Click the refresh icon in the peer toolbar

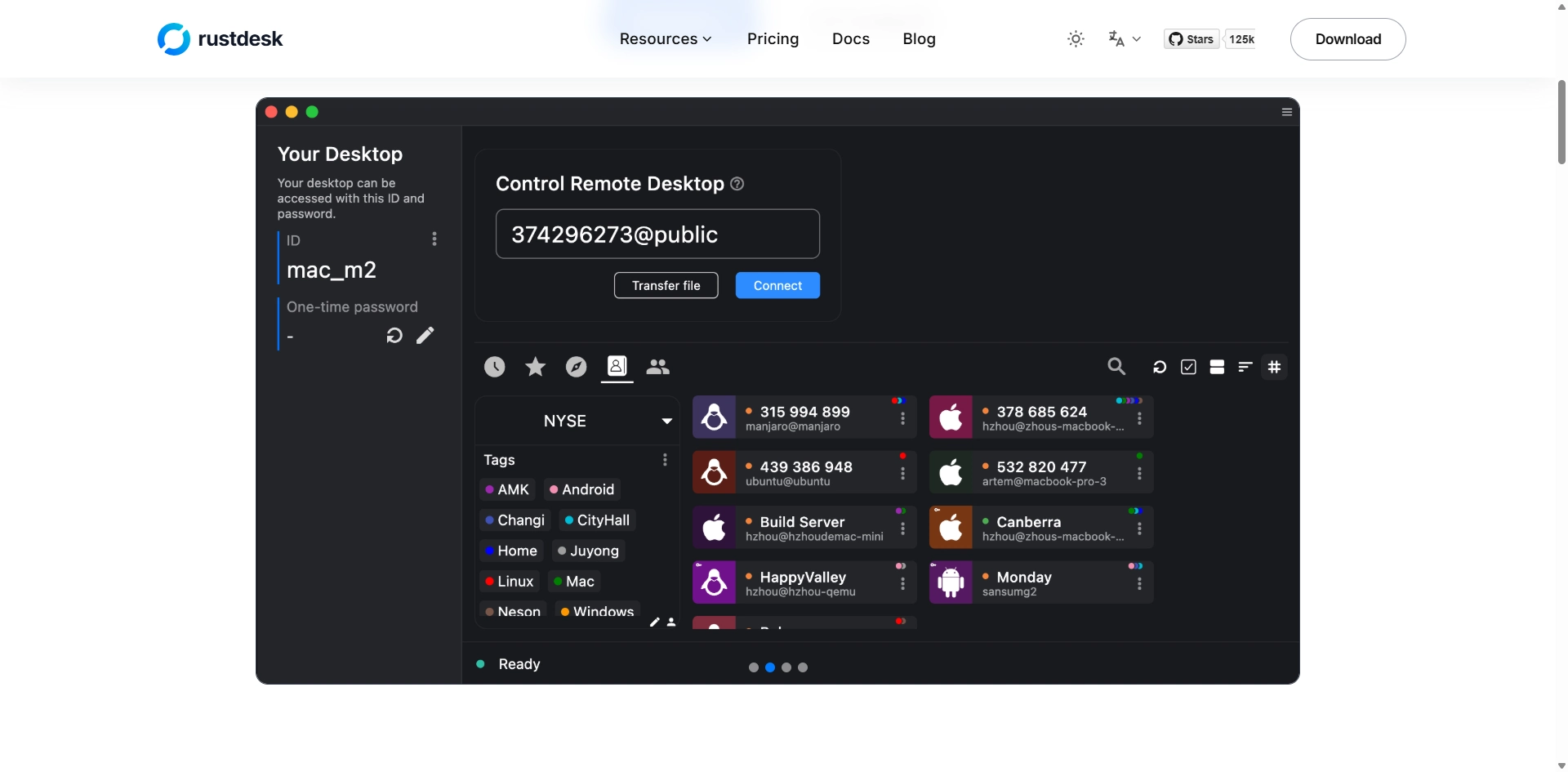(x=1159, y=367)
